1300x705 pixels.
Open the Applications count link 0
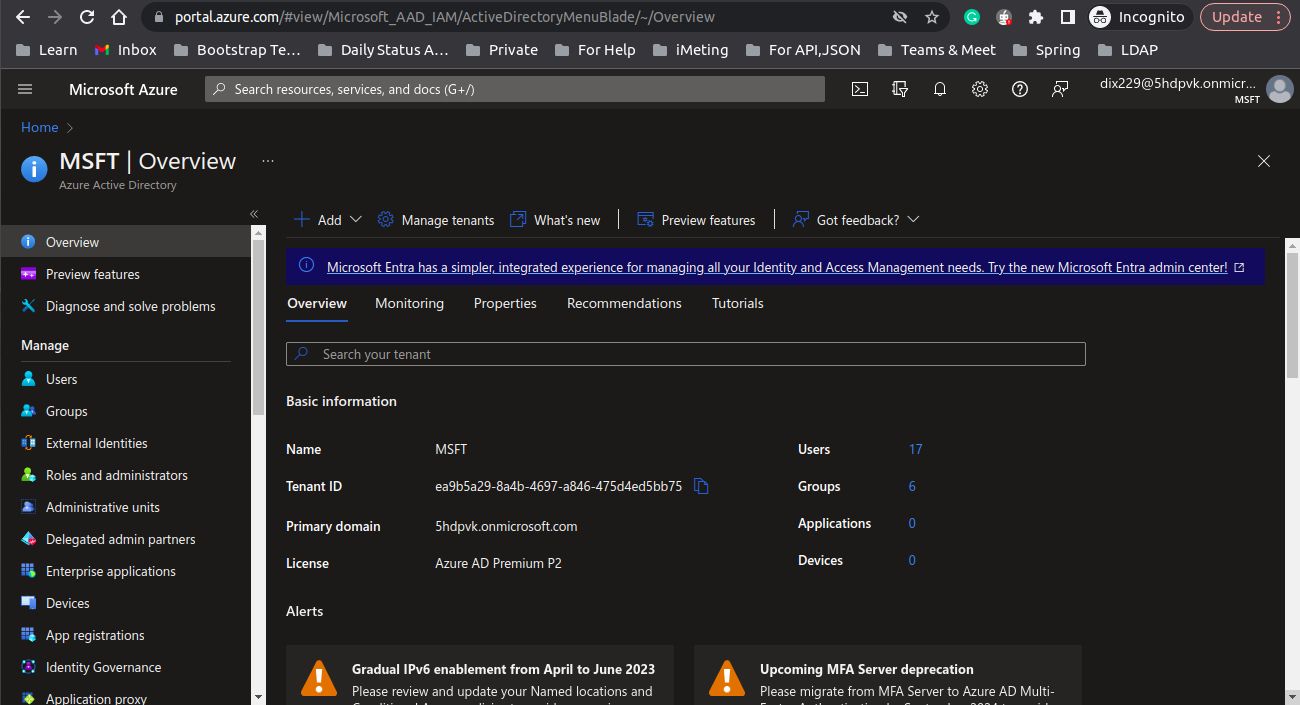pyautogui.click(x=912, y=523)
